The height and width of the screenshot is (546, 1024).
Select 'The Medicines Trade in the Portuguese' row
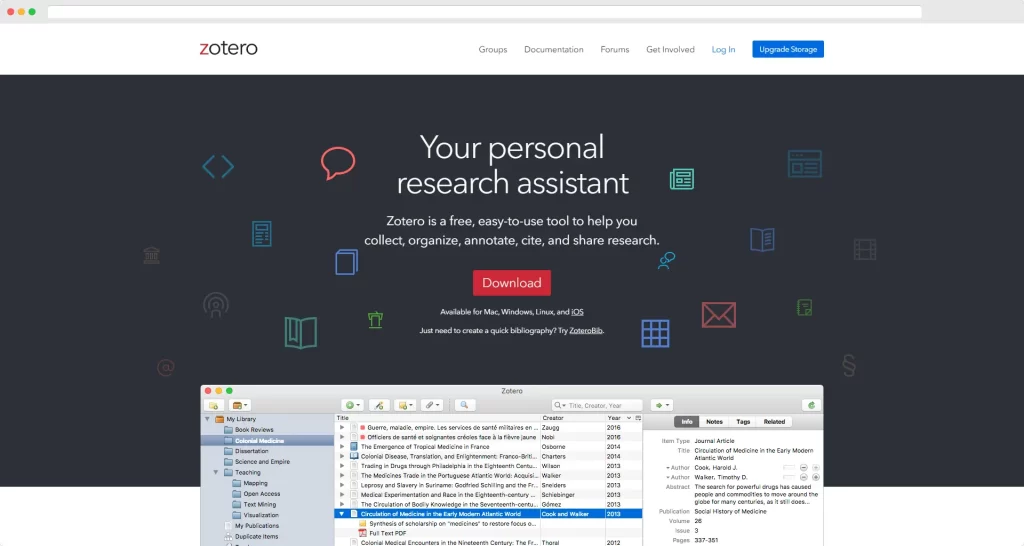pyautogui.click(x=488, y=475)
